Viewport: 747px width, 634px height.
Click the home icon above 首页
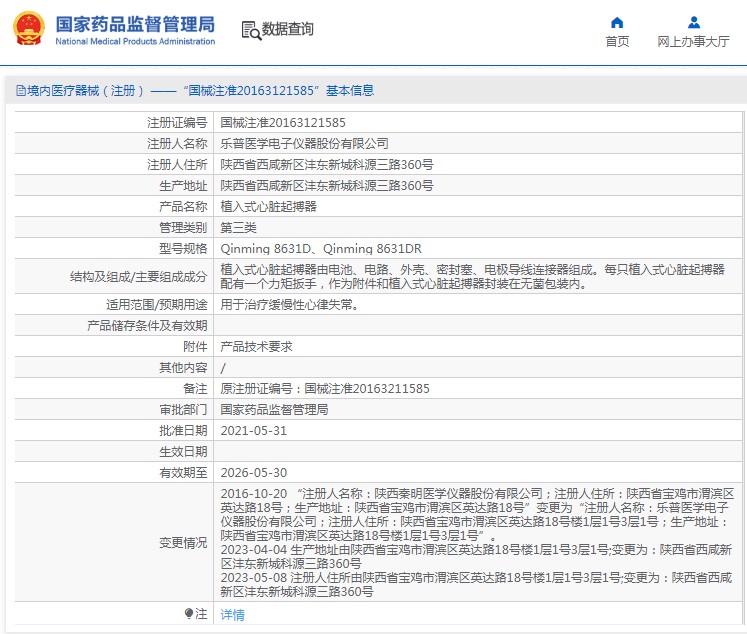click(x=617, y=22)
